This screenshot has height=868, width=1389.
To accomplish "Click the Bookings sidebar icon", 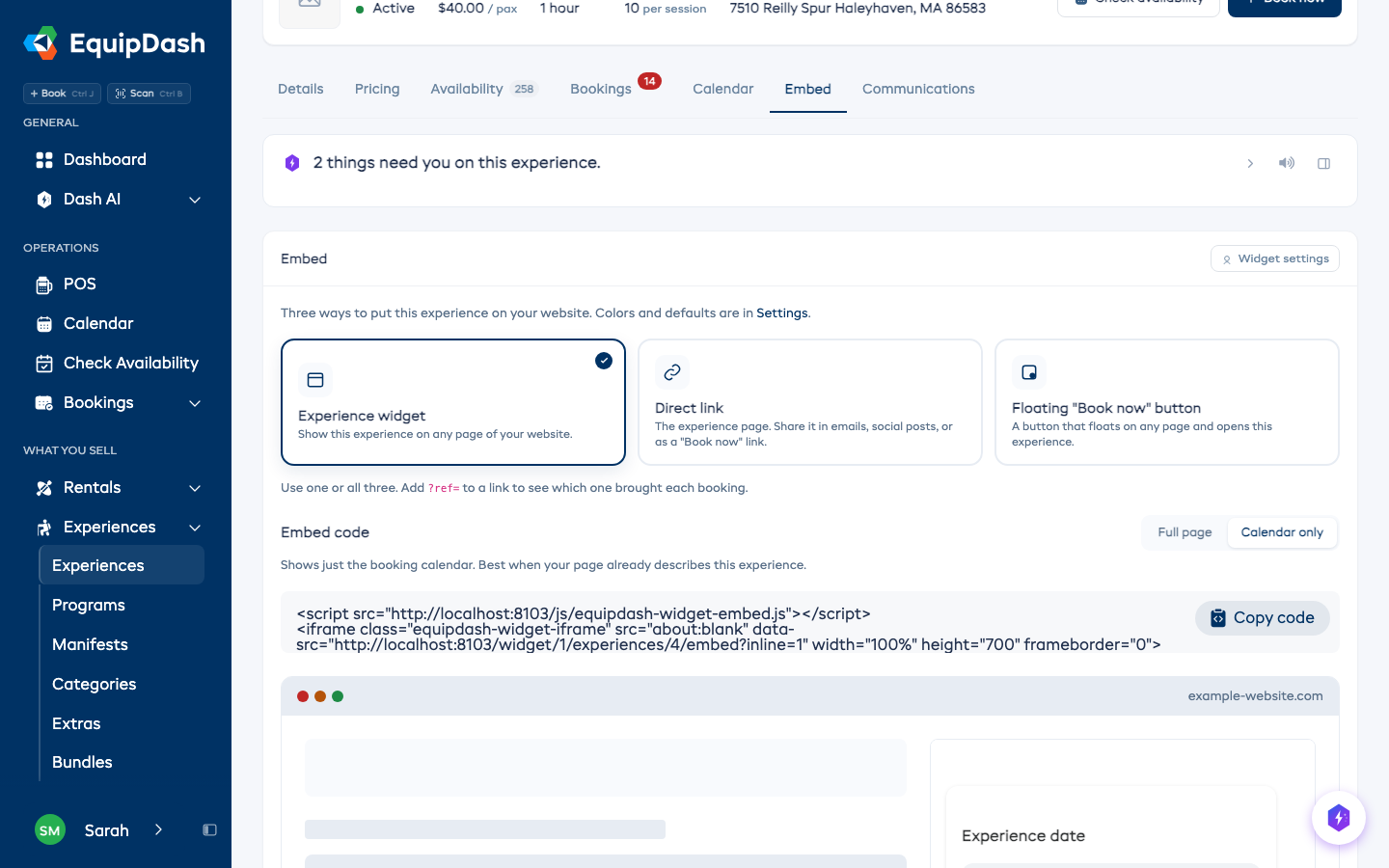I will [44, 403].
